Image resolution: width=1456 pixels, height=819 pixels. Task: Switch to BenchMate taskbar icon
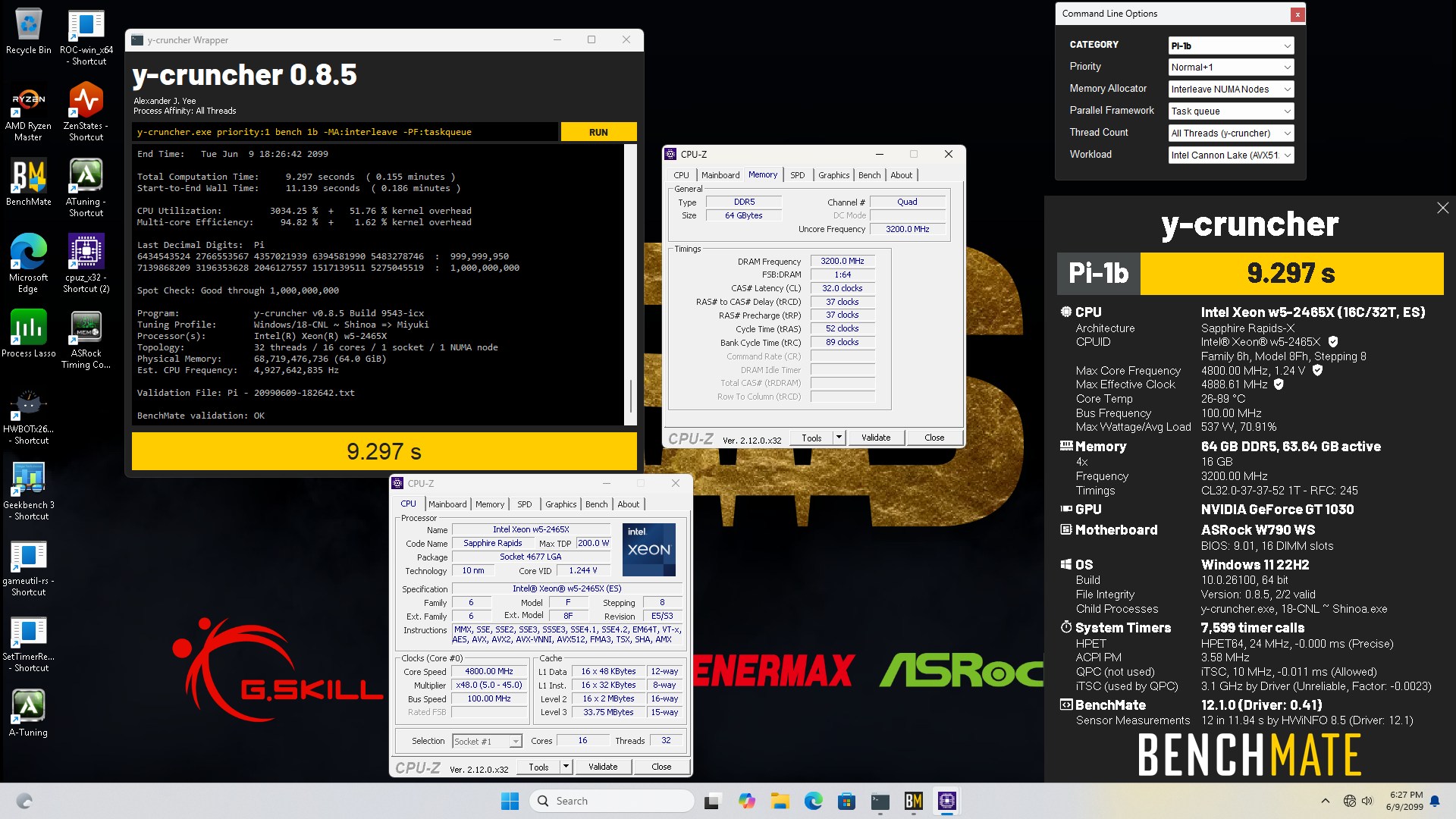point(914,801)
